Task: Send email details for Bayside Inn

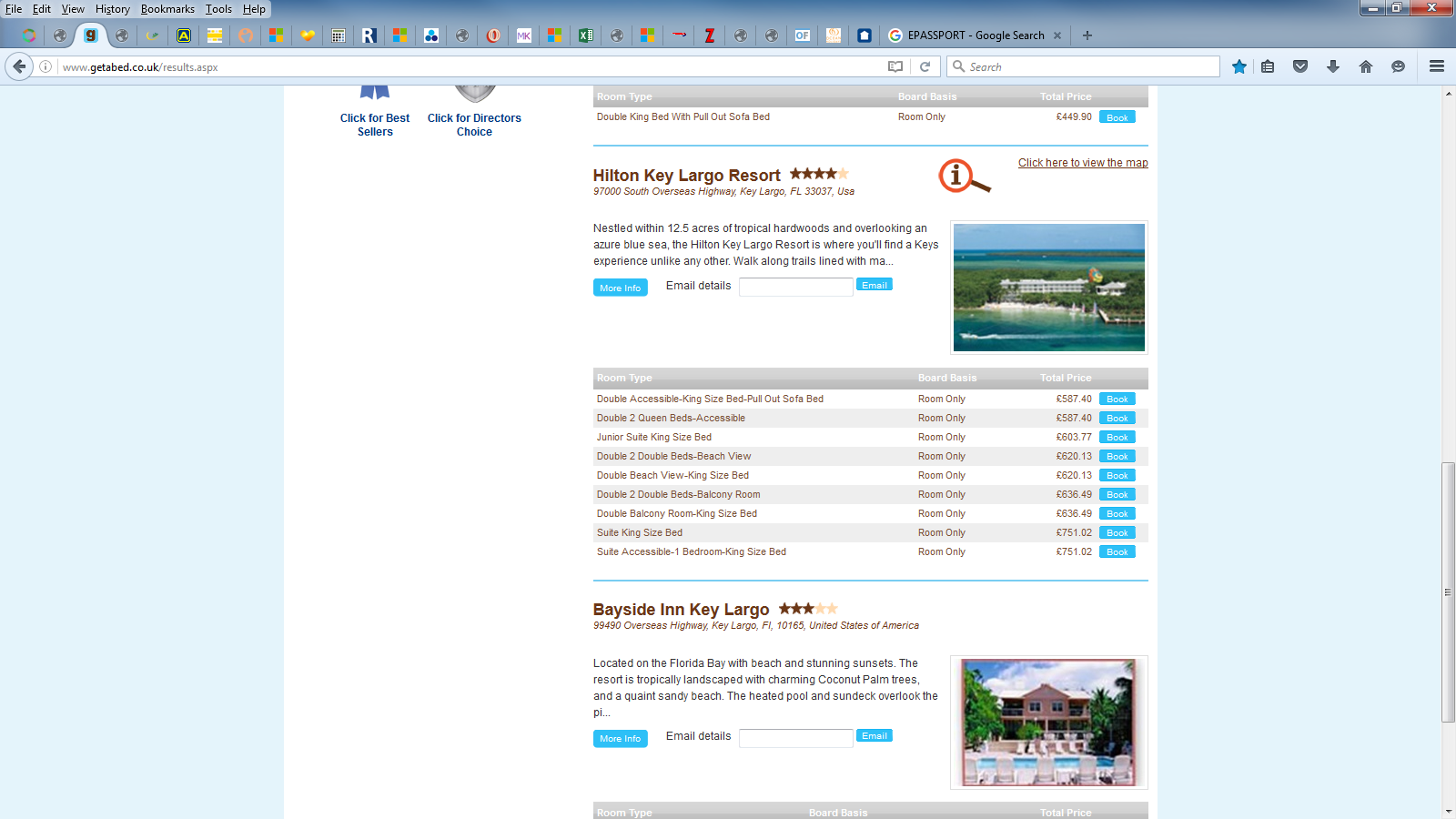Action: pyautogui.click(x=875, y=735)
